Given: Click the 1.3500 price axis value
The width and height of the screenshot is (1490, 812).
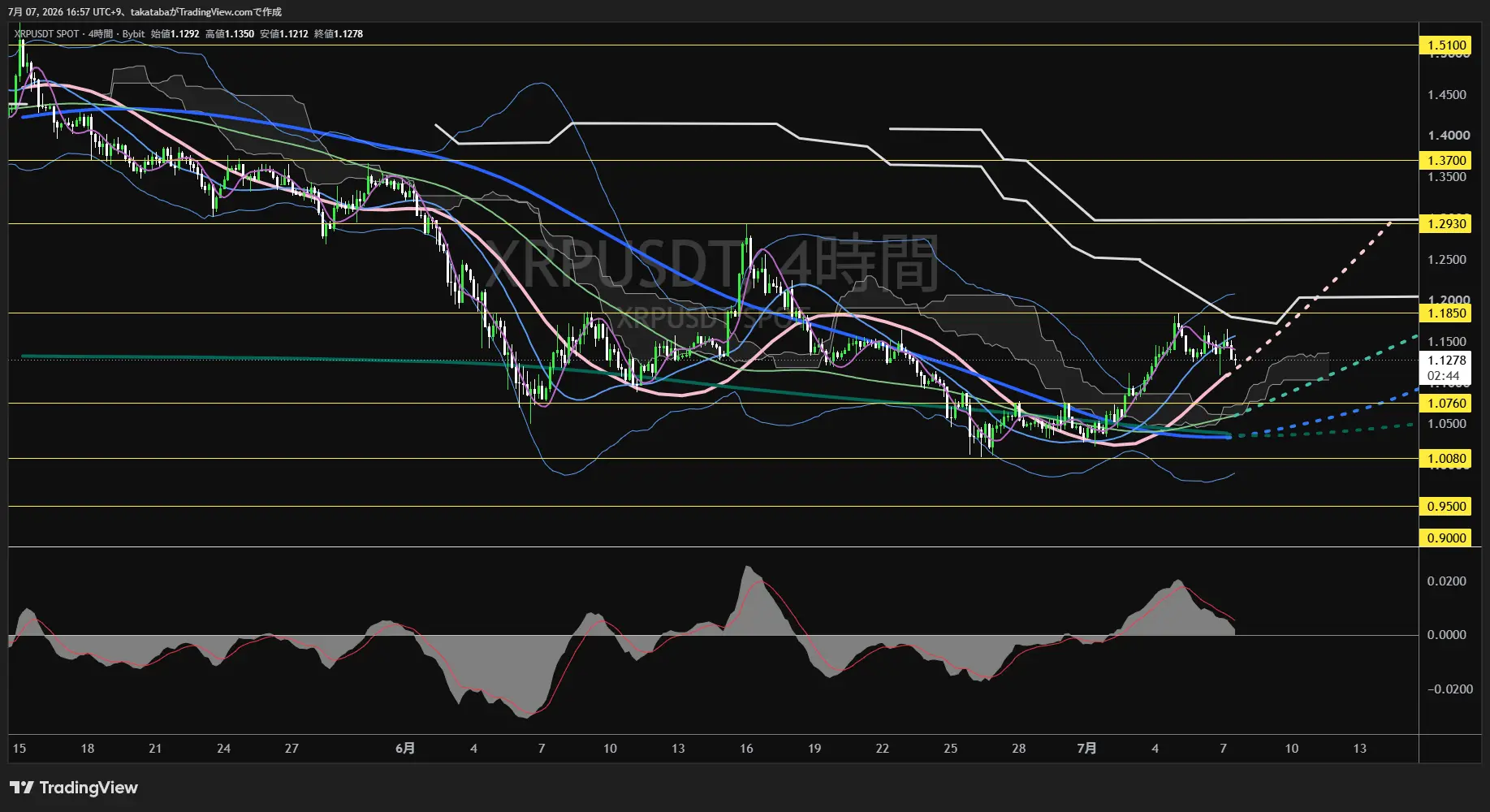Looking at the screenshot, I should [1447, 177].
